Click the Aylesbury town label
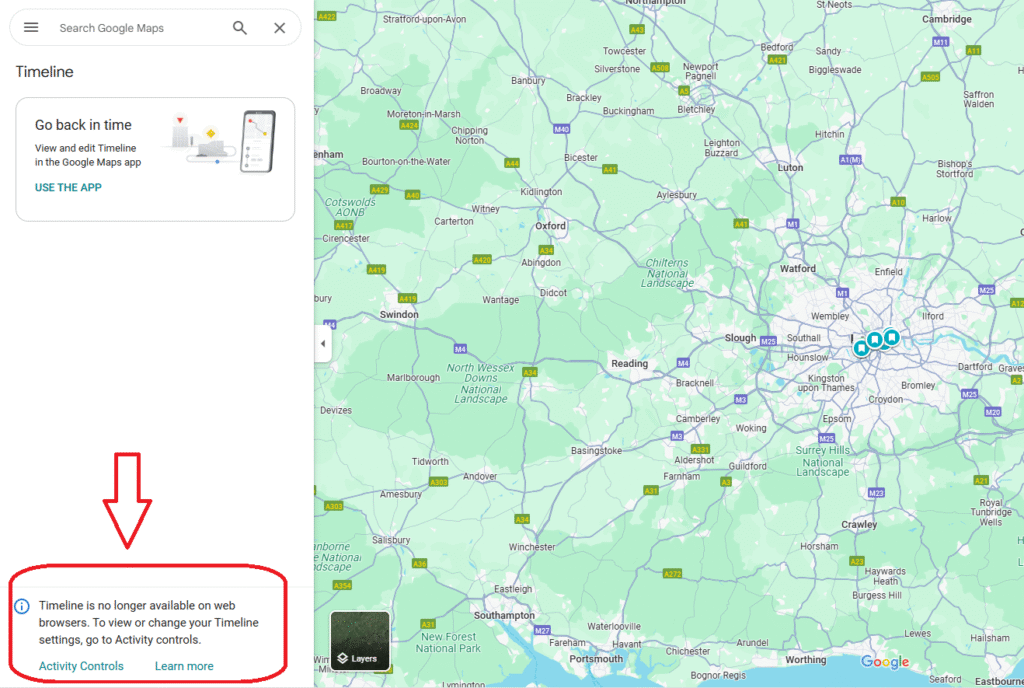The width and height of the screenshot is (1024, 688). (x=677, y=195)
